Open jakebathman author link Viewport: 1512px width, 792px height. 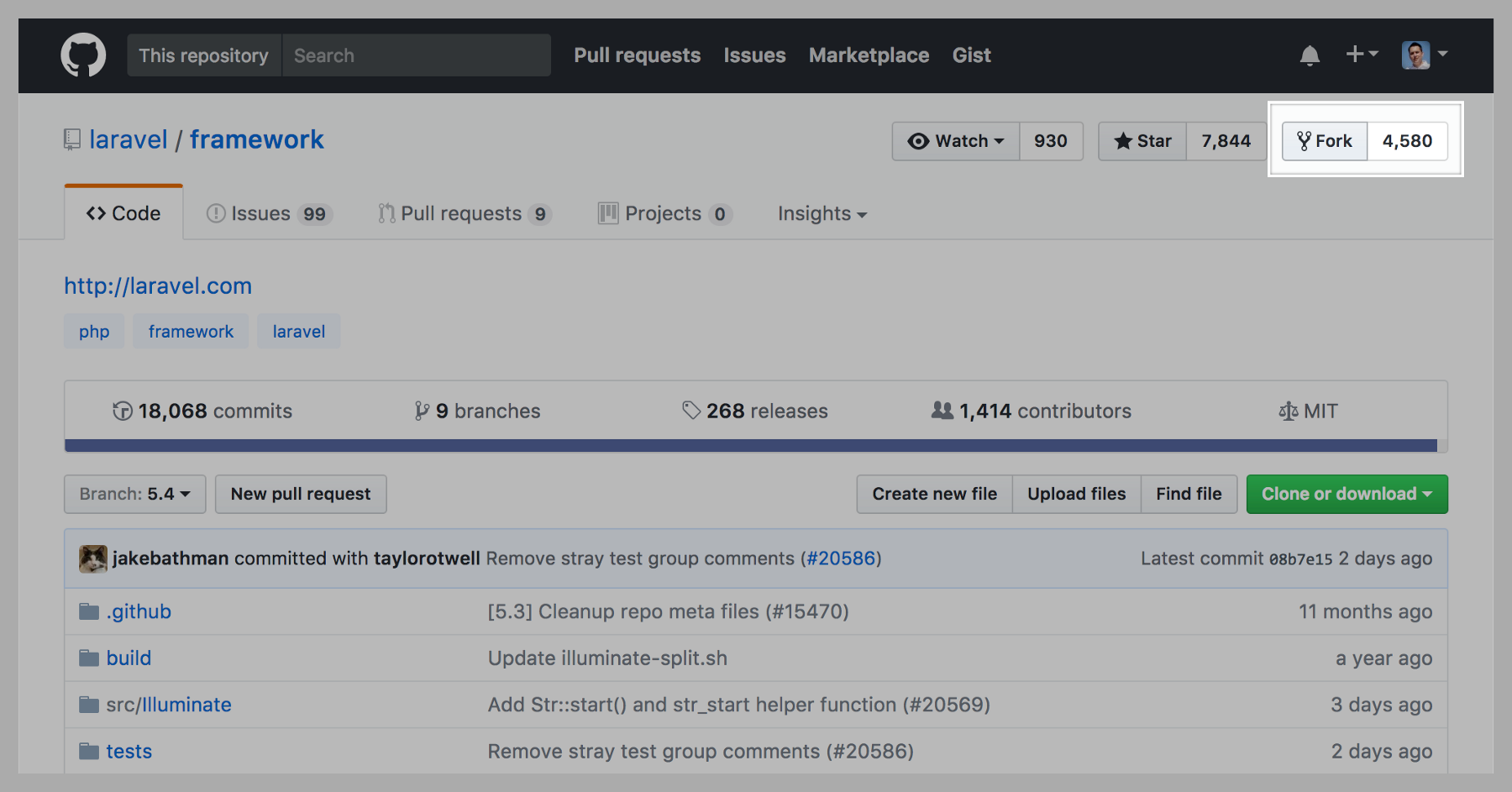coord(171,559)
